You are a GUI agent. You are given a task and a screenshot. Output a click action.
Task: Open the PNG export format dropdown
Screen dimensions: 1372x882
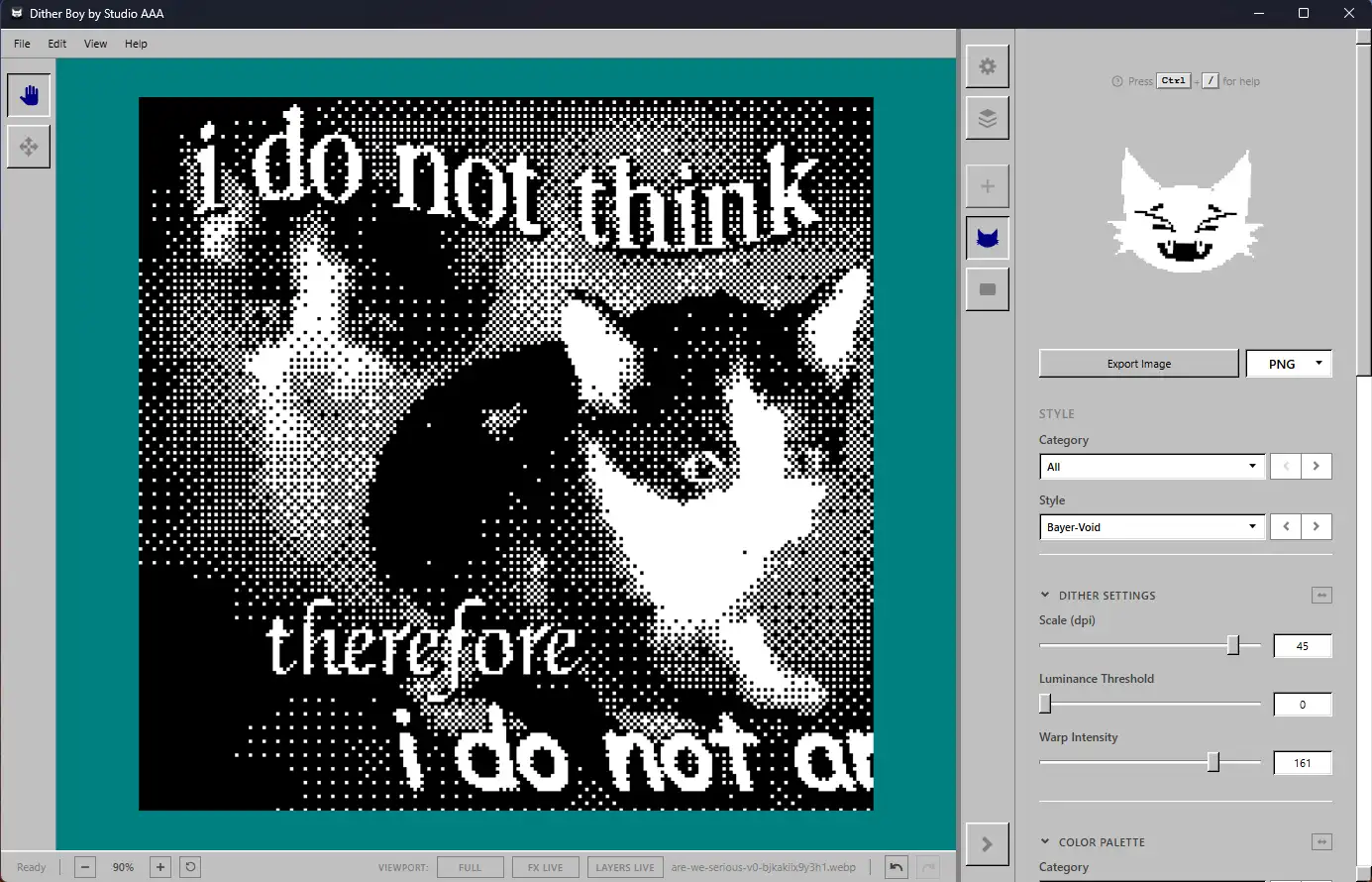(1289, 364)
